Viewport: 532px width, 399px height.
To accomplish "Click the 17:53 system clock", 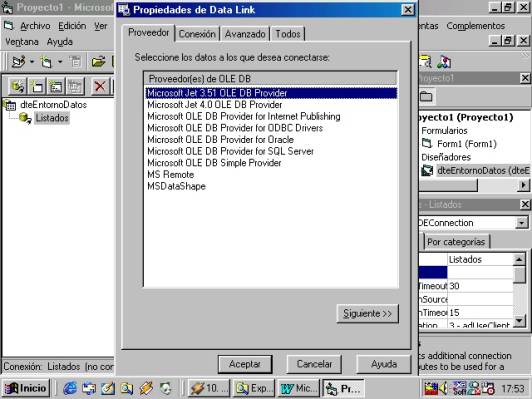I will (x=513, y=388).
